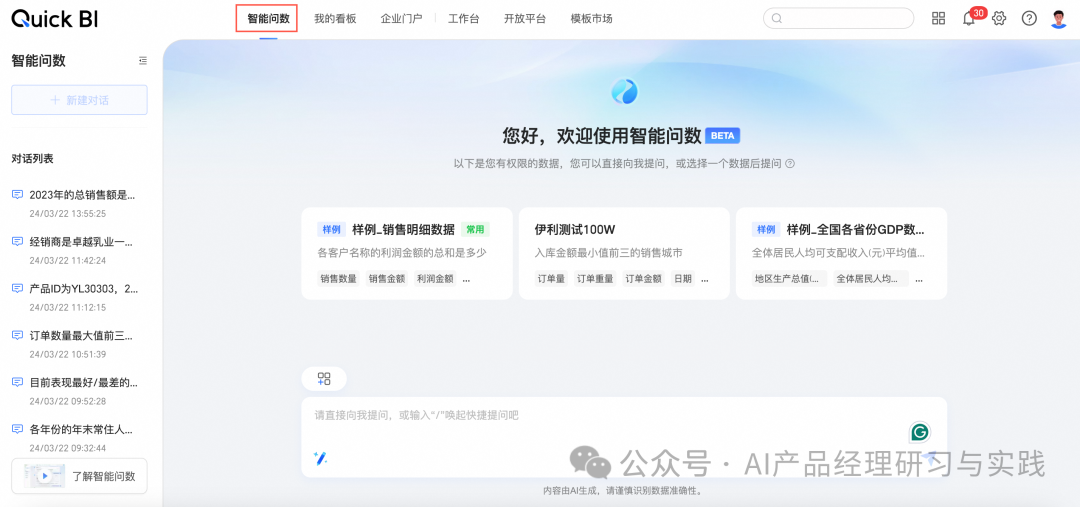Click chat icon beside 订单数量最大值前三
Image resolution: width=1080 pixels, height=507 pixels.
[17, 335]
